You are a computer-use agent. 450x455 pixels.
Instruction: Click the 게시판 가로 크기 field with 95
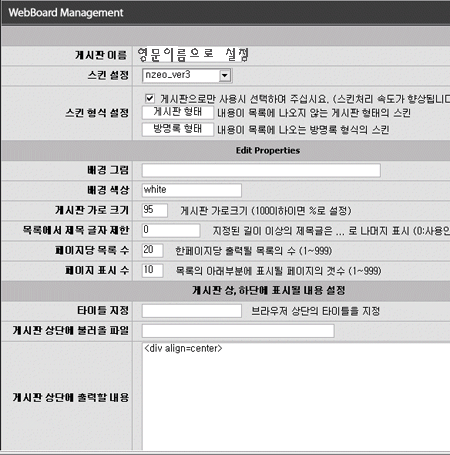click(155, 210)
